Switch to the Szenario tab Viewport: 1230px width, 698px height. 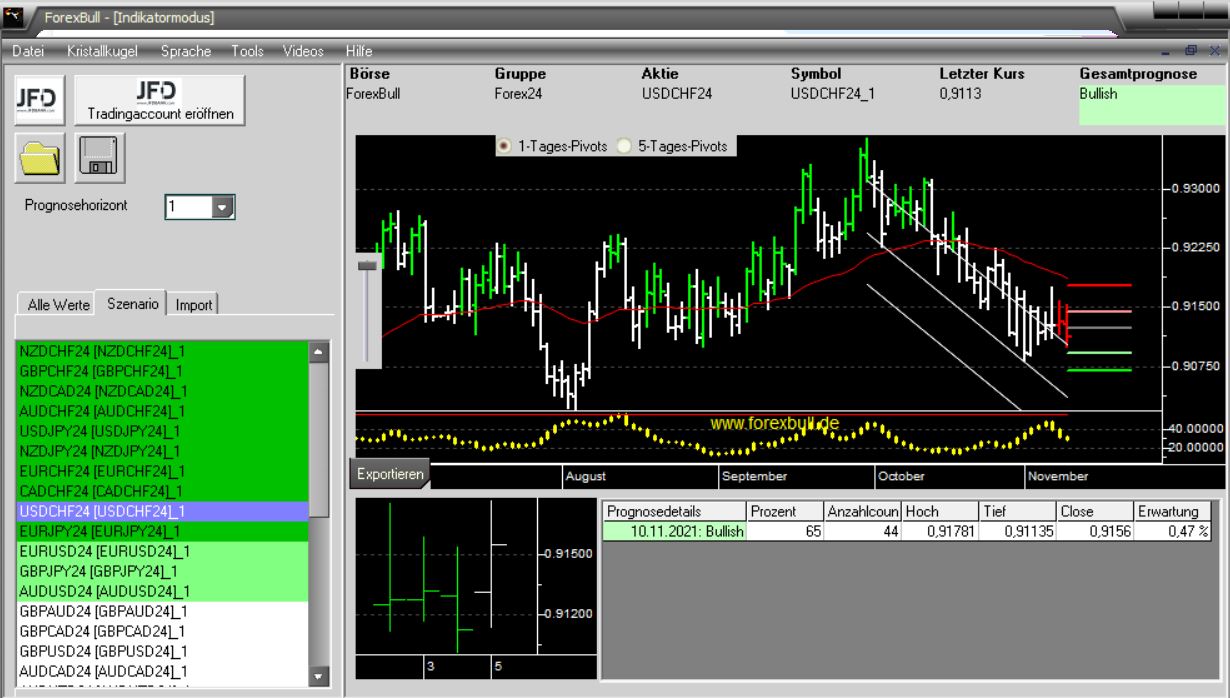point(133,303)
